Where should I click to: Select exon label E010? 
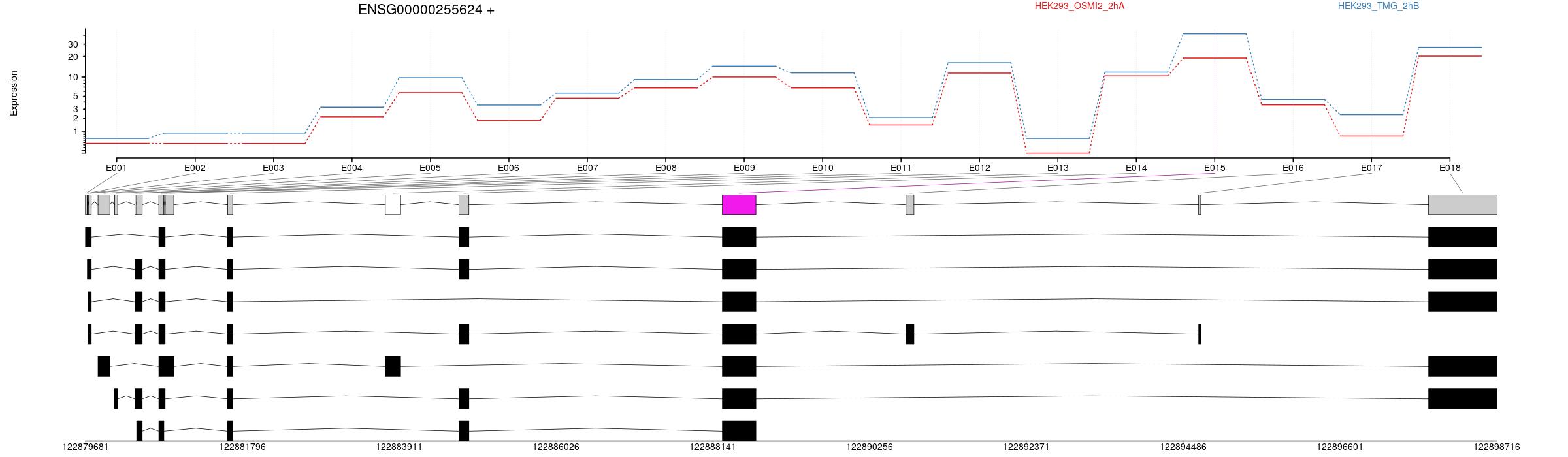823,168
